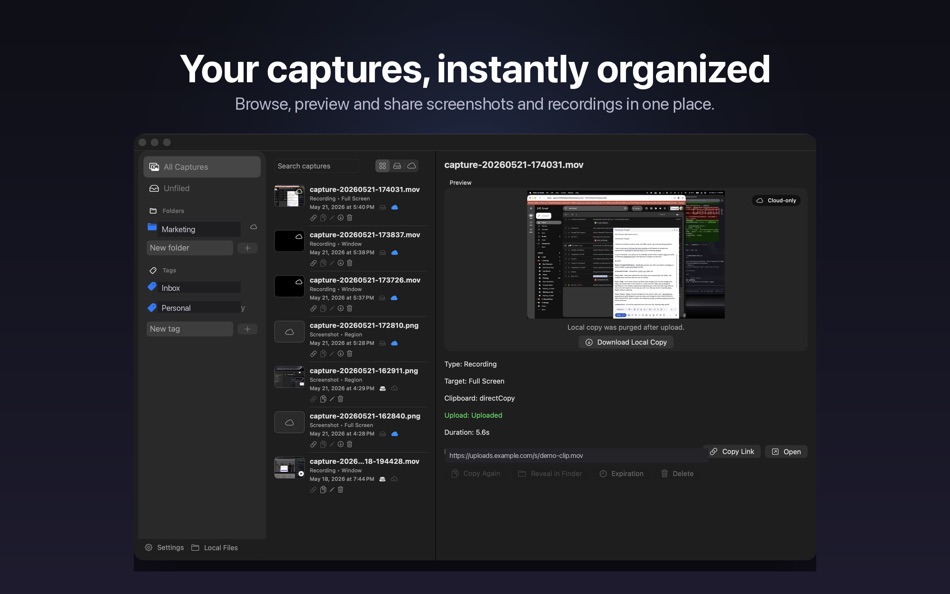Download icon in capture-20260521-174031.mov row
950x594 pixels.
(x=340, y=218)
